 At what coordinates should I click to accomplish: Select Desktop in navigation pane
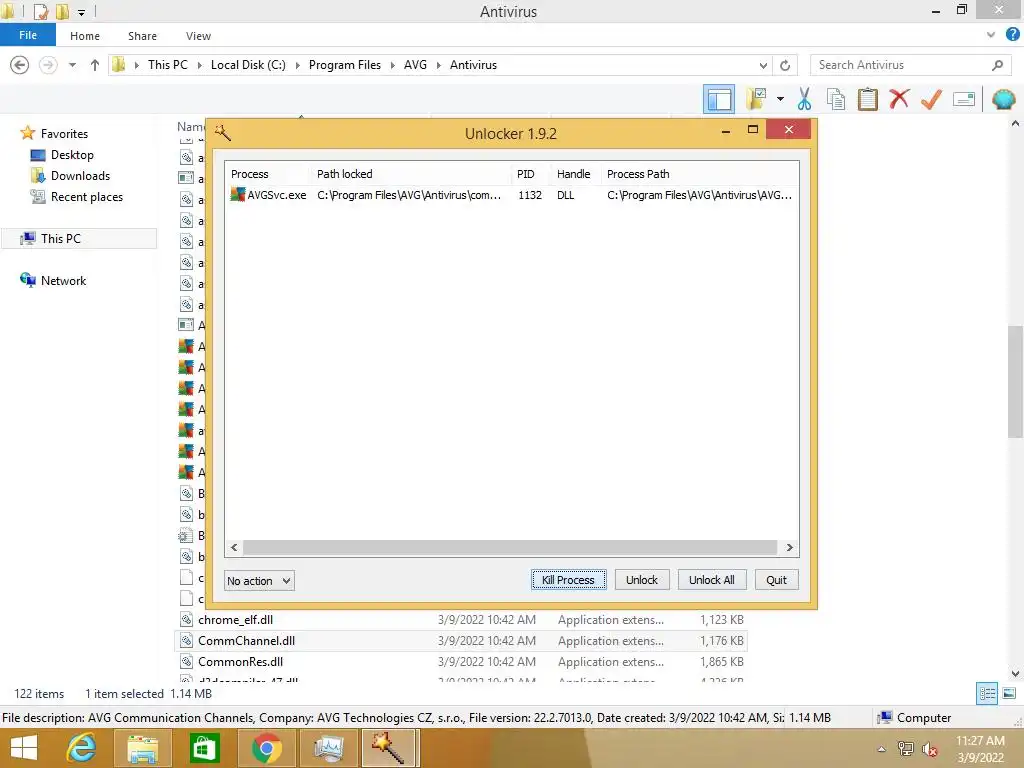coord(72,155)
